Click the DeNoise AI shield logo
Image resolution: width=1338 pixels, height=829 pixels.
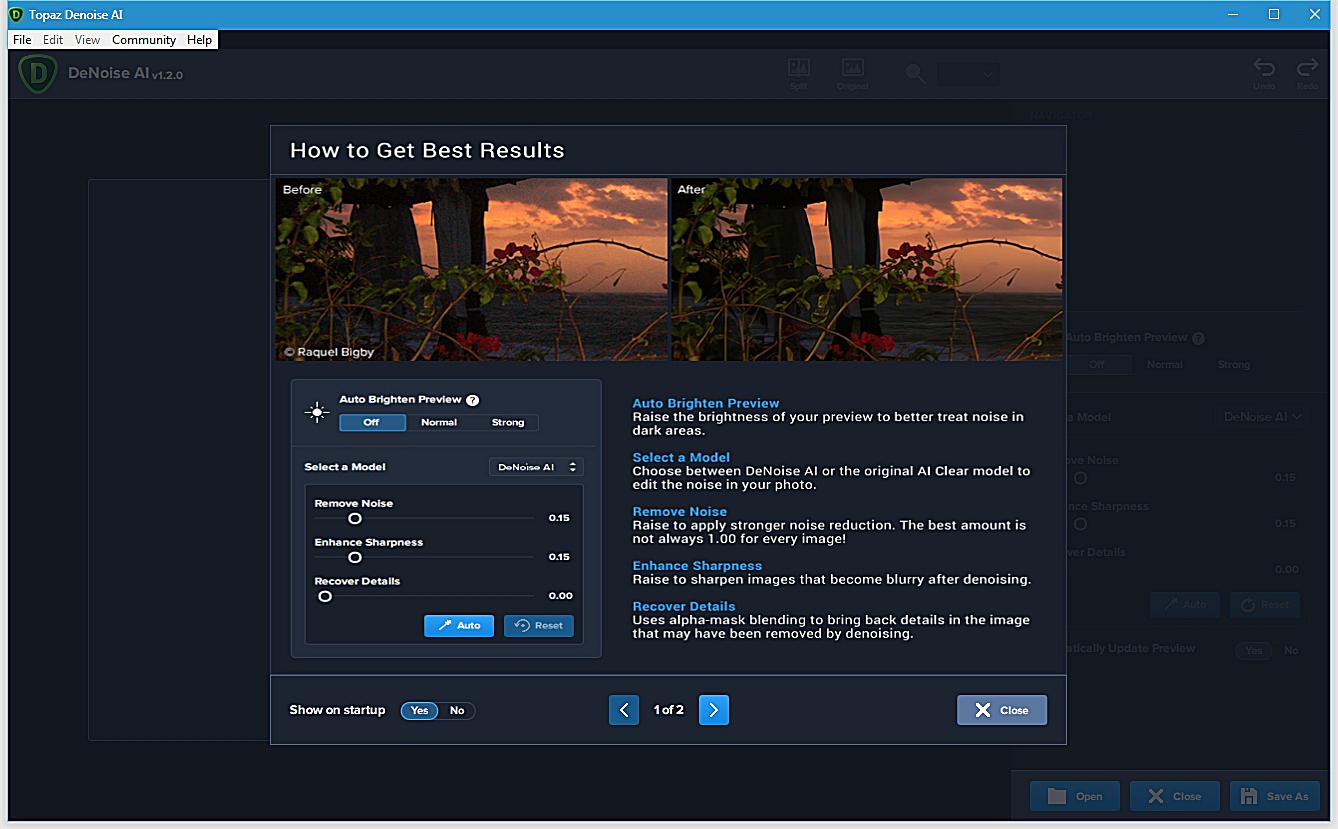point(38,74)
